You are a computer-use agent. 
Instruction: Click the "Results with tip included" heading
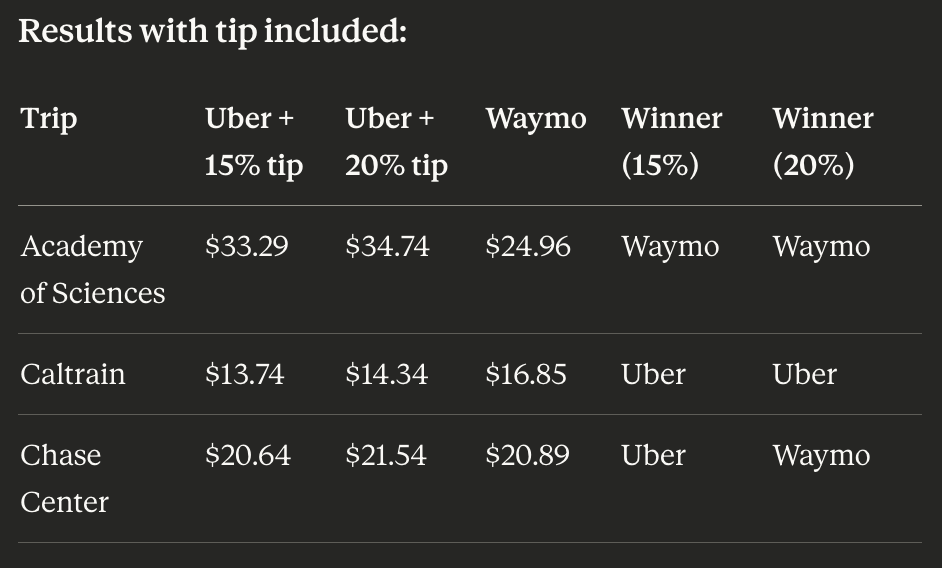212,31
